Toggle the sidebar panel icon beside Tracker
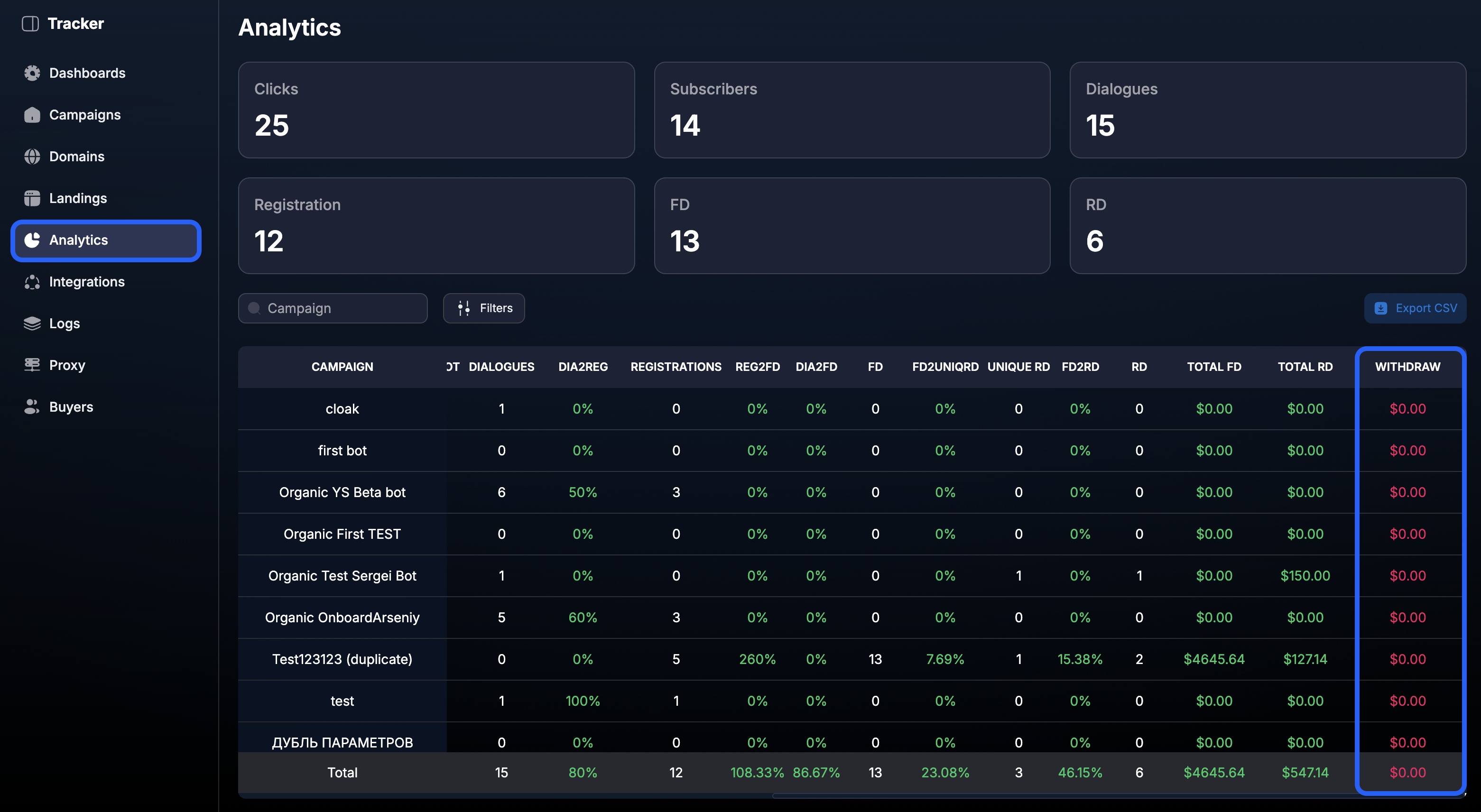 pyautogui.click(x=30, y=24)
